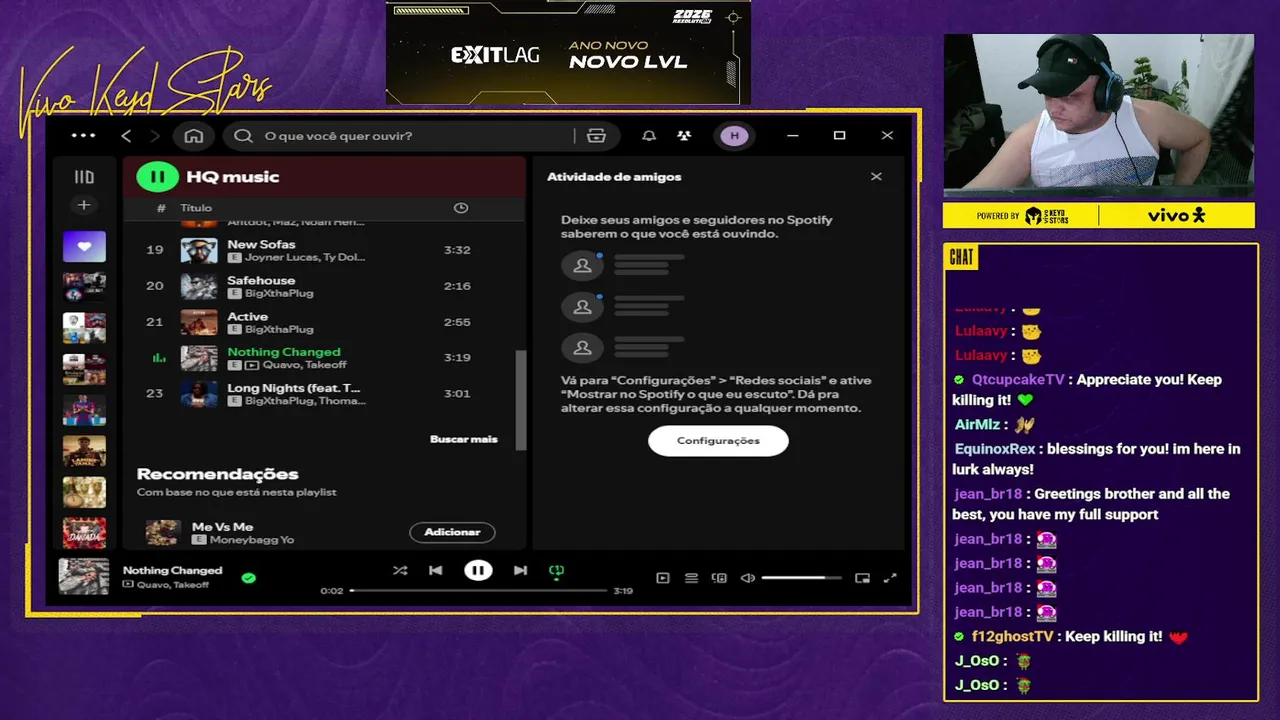Open 'Quavo, Takeoff' in the player bar
The height and width of the screenshot is (720, 1280).
pos(173,585)
